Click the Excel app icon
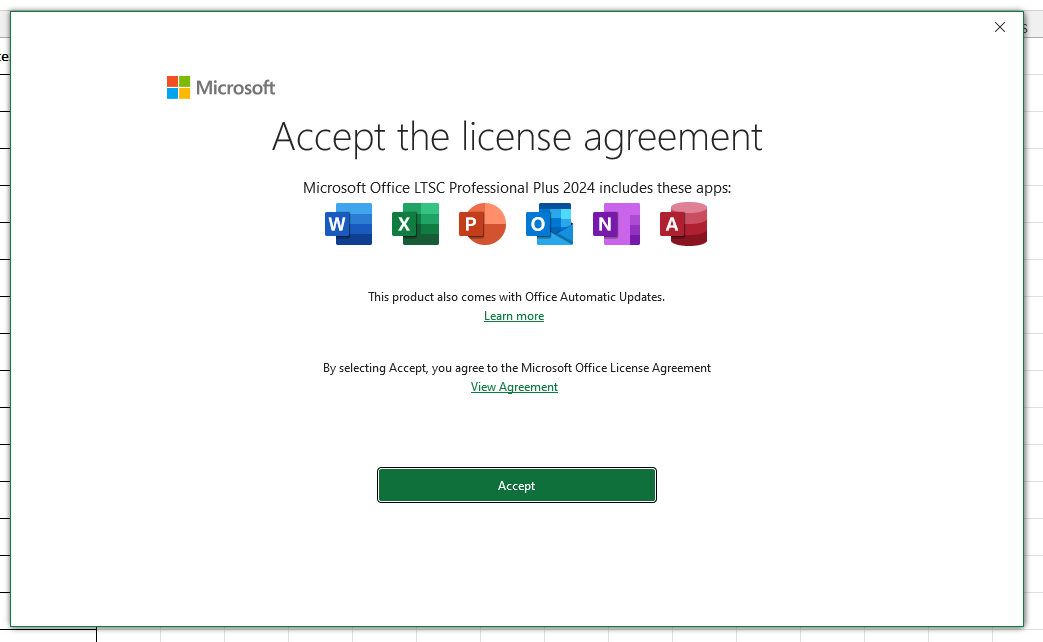 (x=416, y=224)
